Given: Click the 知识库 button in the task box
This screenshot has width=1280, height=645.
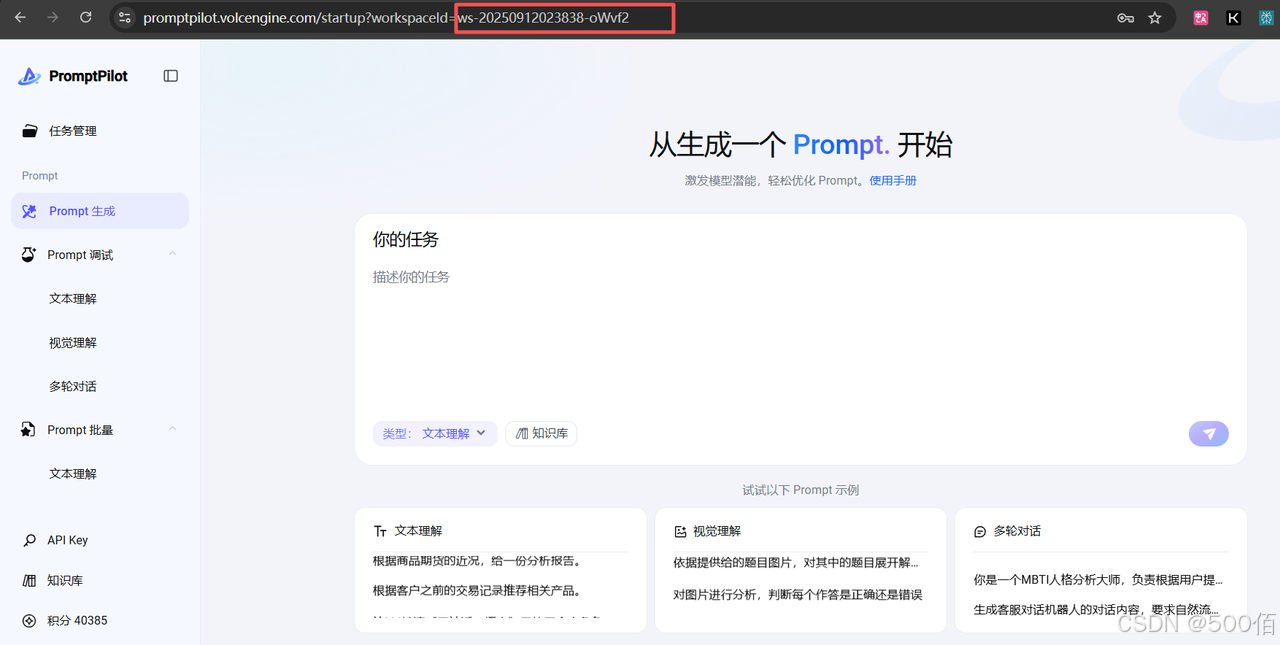Looking at the screenshot, I should click(541, 433).
